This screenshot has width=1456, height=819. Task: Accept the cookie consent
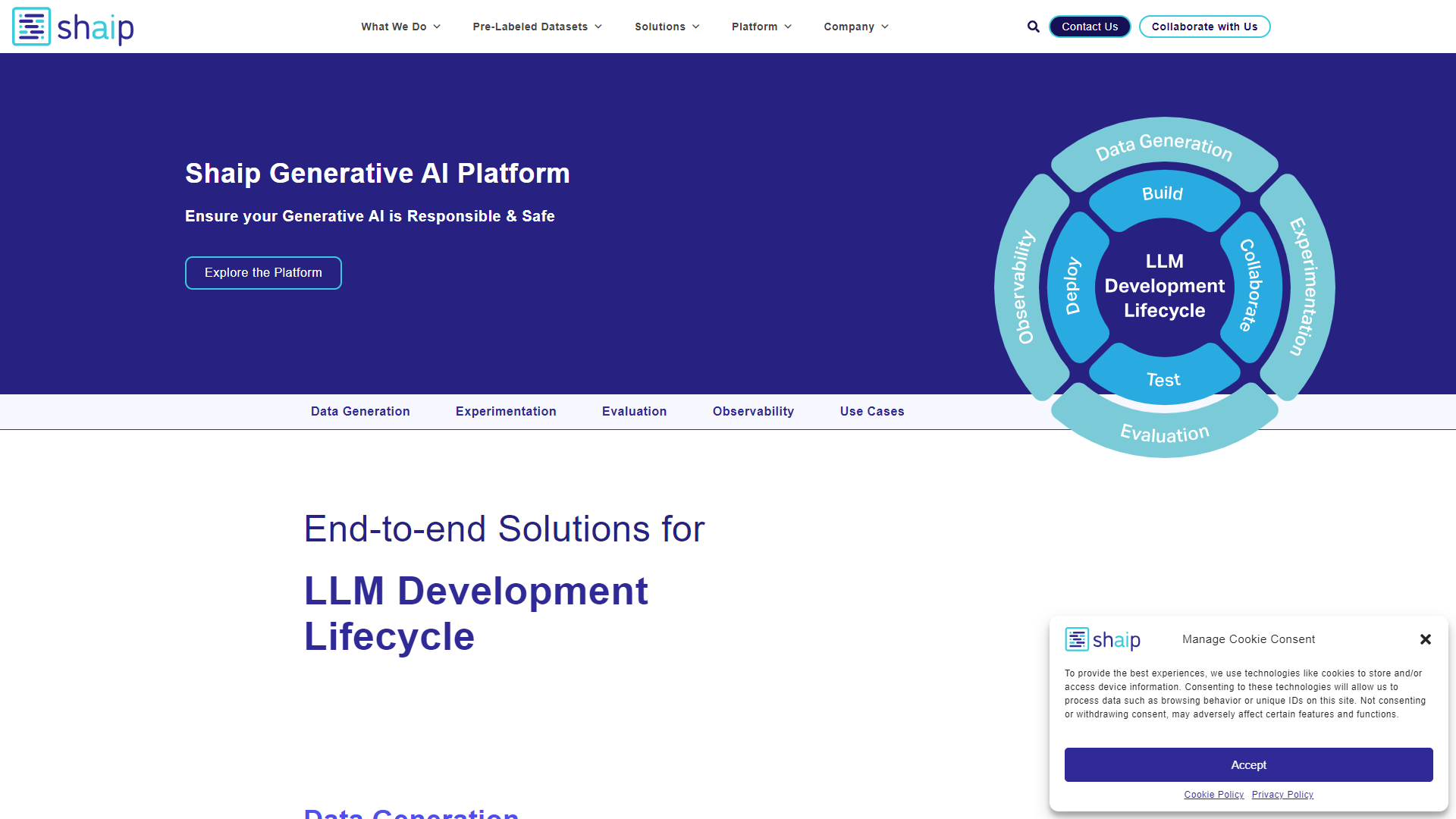coord(1248,764)
